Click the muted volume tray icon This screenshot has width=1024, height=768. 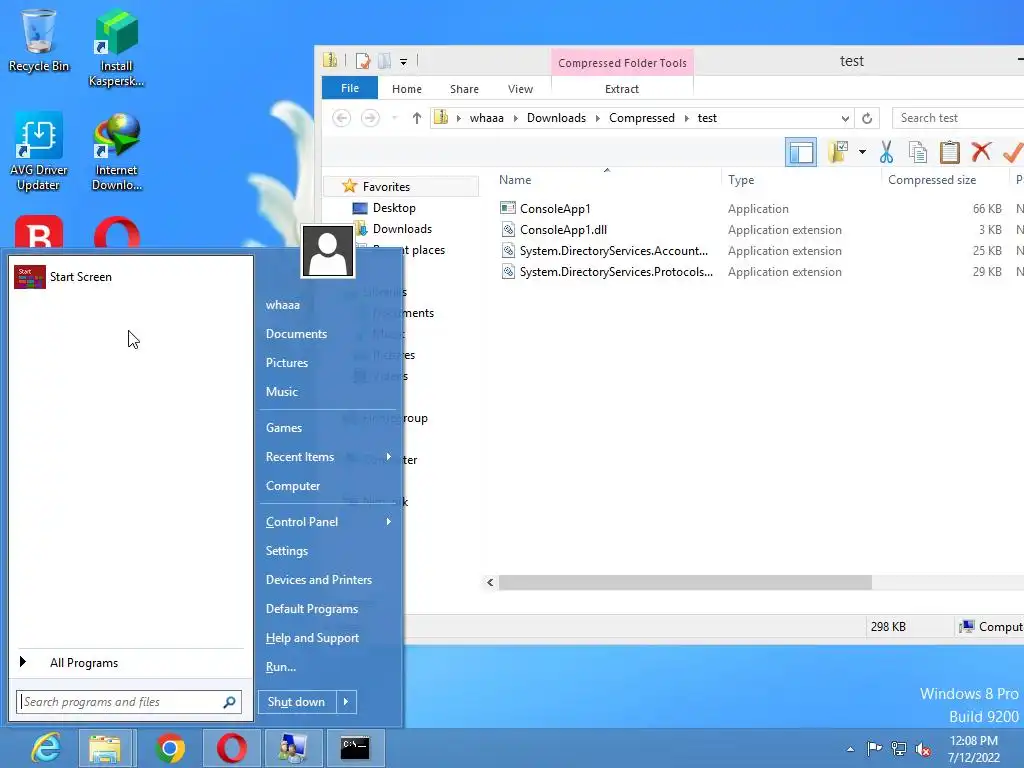tap(923, 749)
